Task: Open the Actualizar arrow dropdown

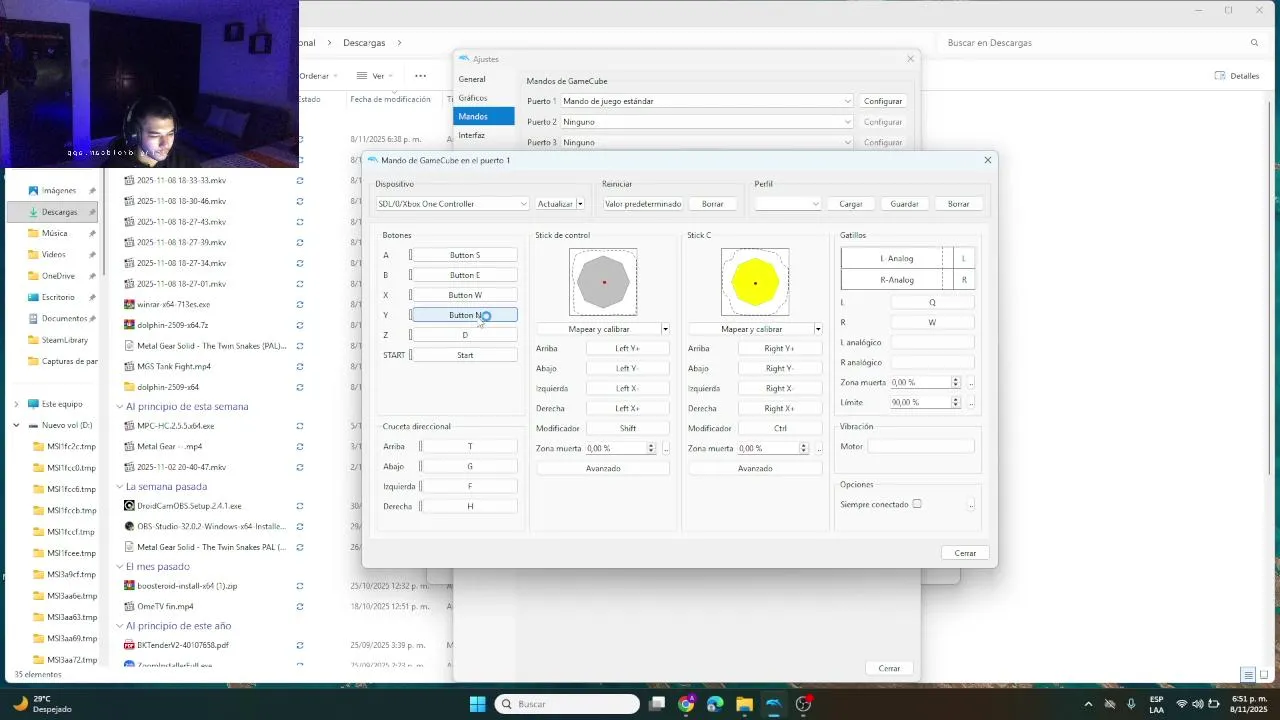Action: [x=580, y=204]
